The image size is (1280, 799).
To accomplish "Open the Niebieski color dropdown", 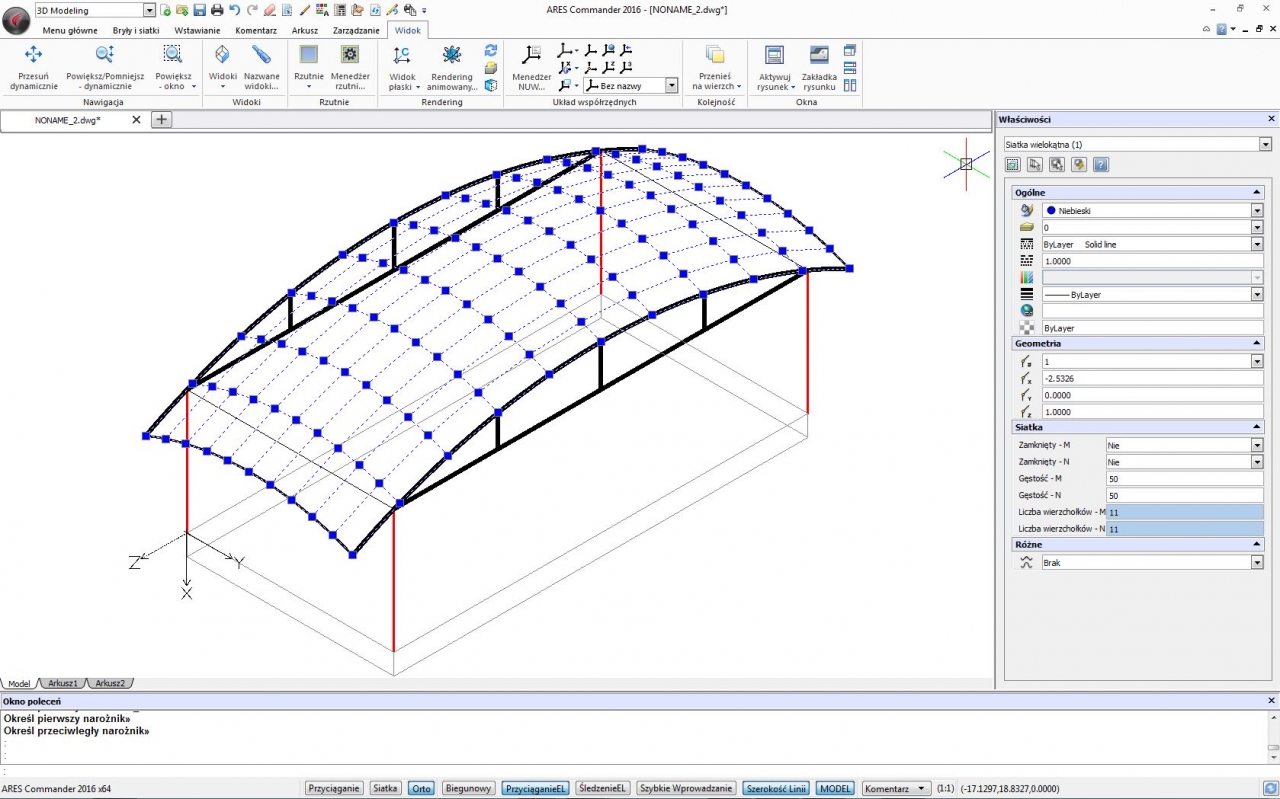I will tap(1257, 211).
